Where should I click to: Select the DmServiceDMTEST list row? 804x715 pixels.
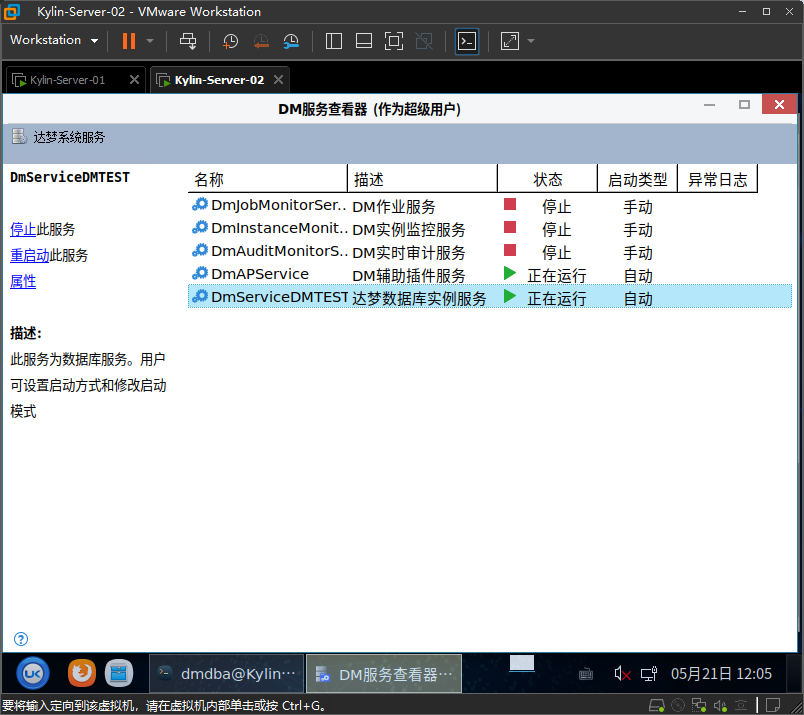(x=490, y=297)
